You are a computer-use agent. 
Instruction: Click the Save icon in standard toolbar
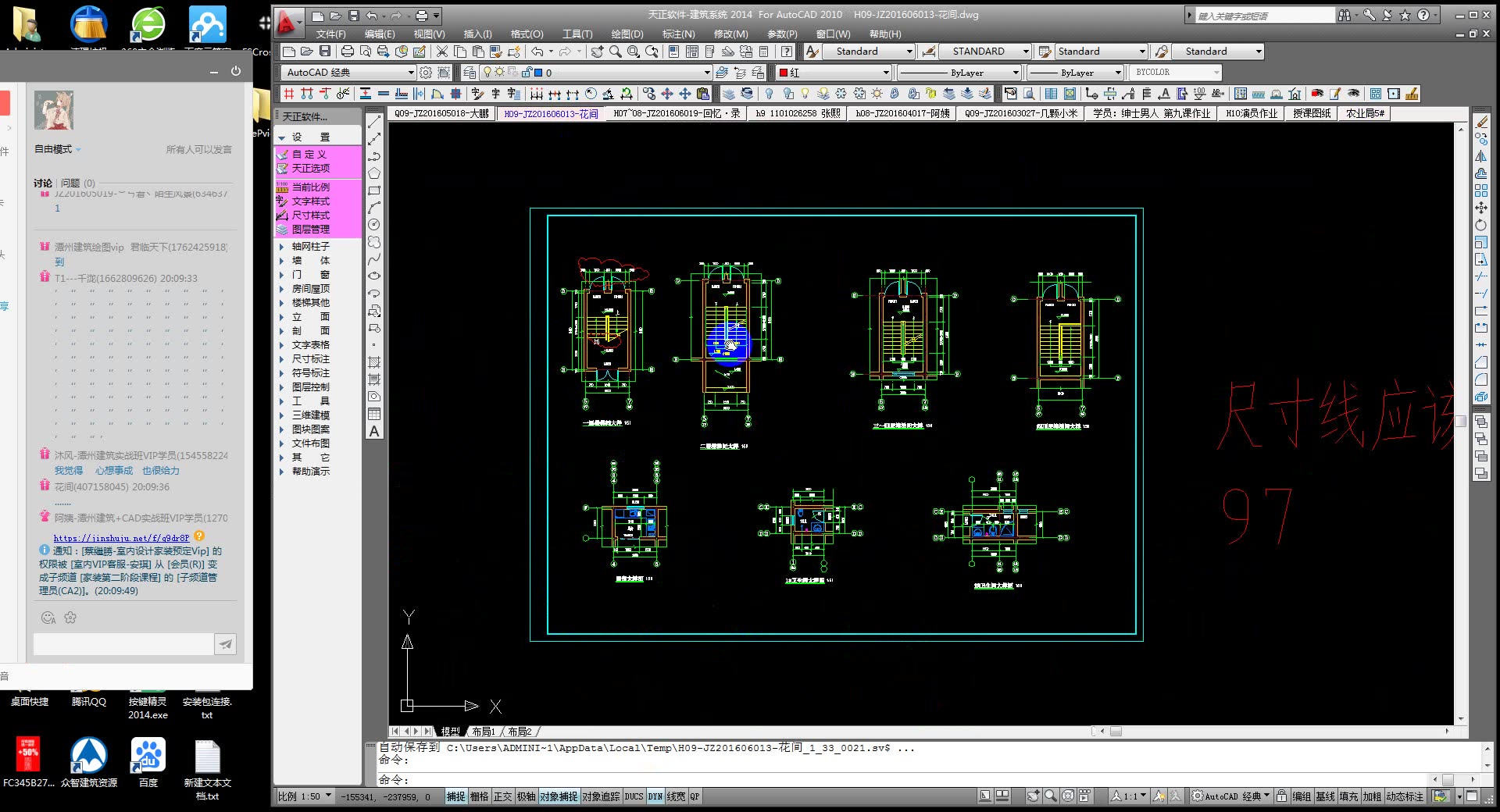325,52
